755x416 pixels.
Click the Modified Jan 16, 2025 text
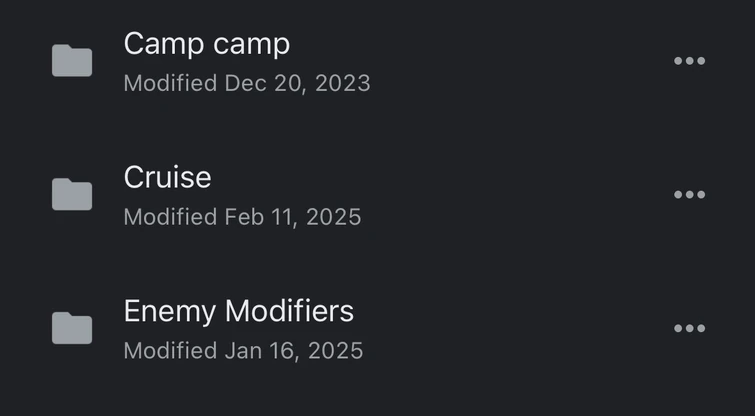click(x=243, y=351)
